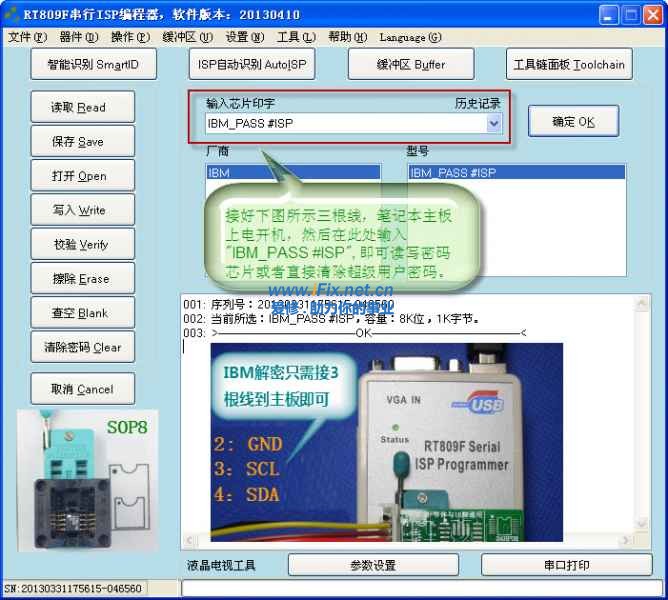The image size is (668, 600).
Task: Click the 参数设置 button
Action: (x=373, y=565)
